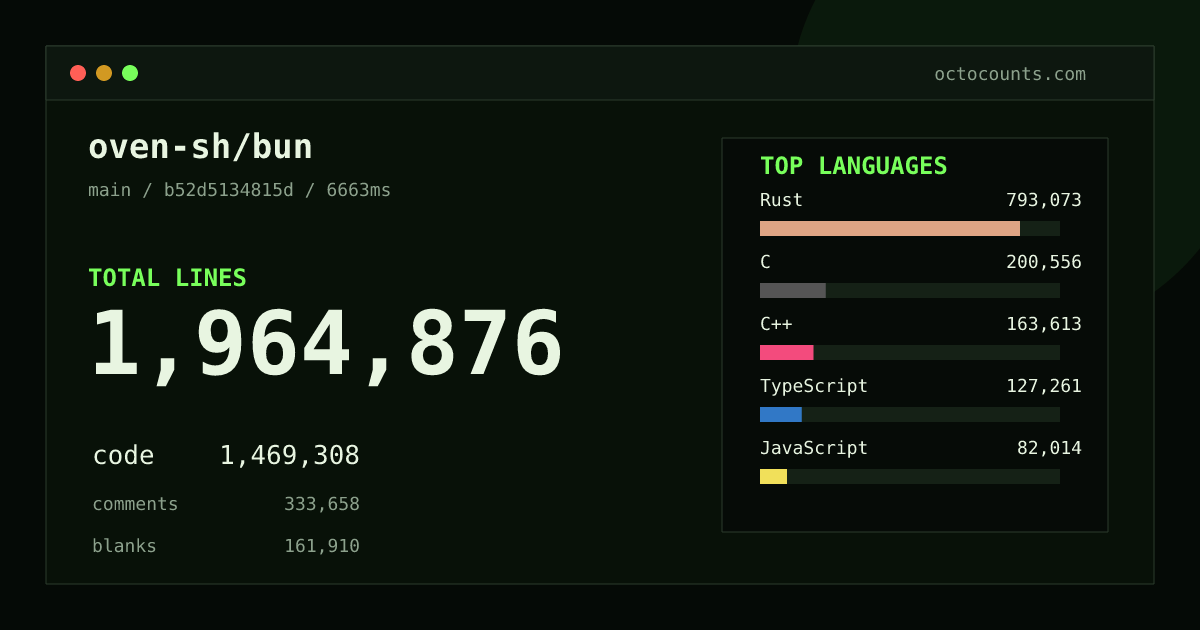Click the blue TypeScript progress bar

[x=781, y=414]
